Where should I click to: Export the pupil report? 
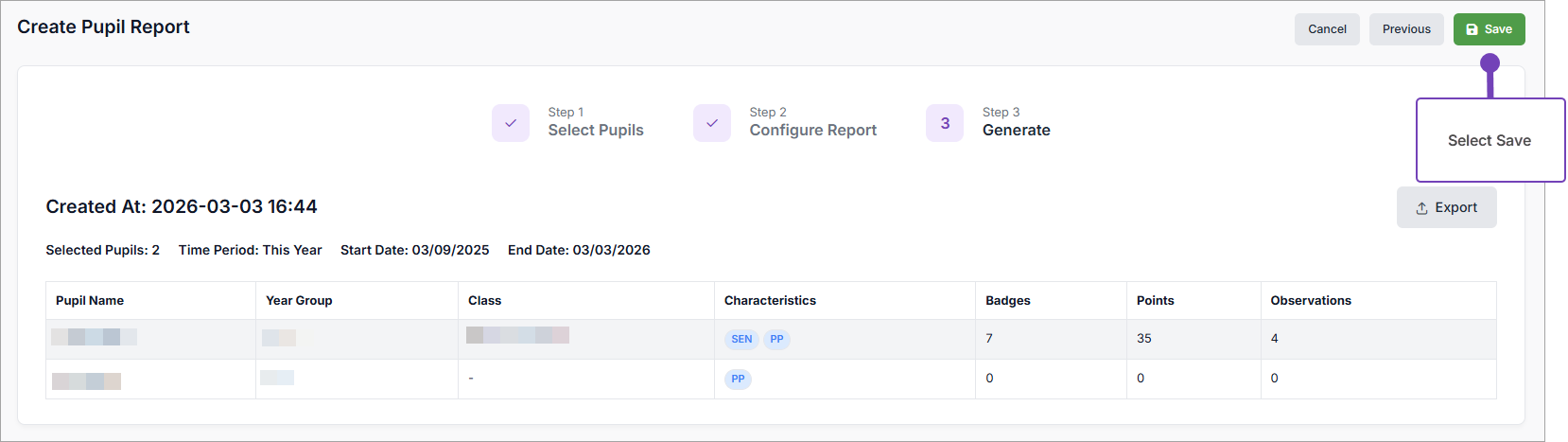click(1446, 207)
